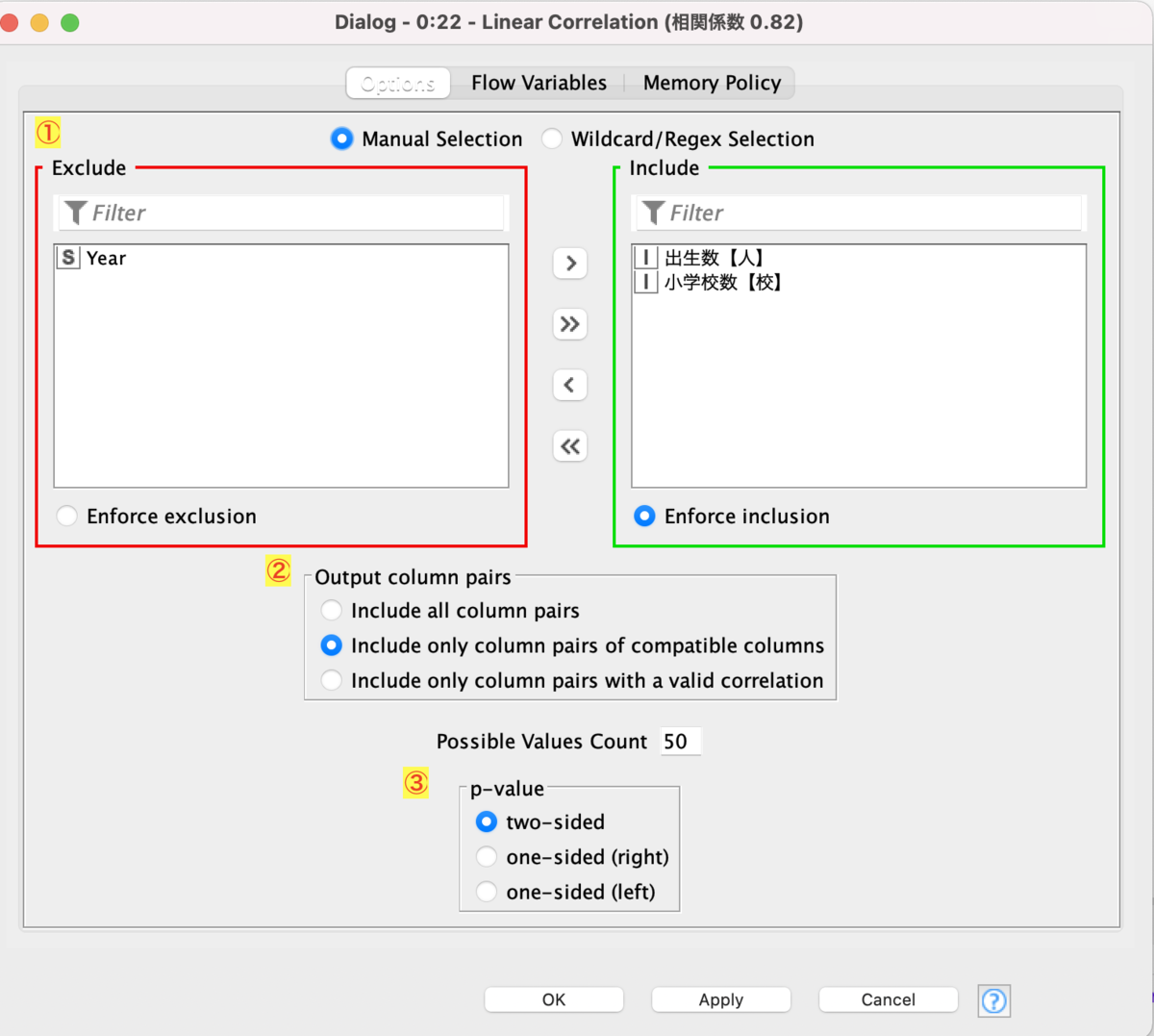Image resolution: width=1154 pixels, height=1036 pixels.
Task: Move all columns to Exclude with double left arrow
Action: click(570, 445)
